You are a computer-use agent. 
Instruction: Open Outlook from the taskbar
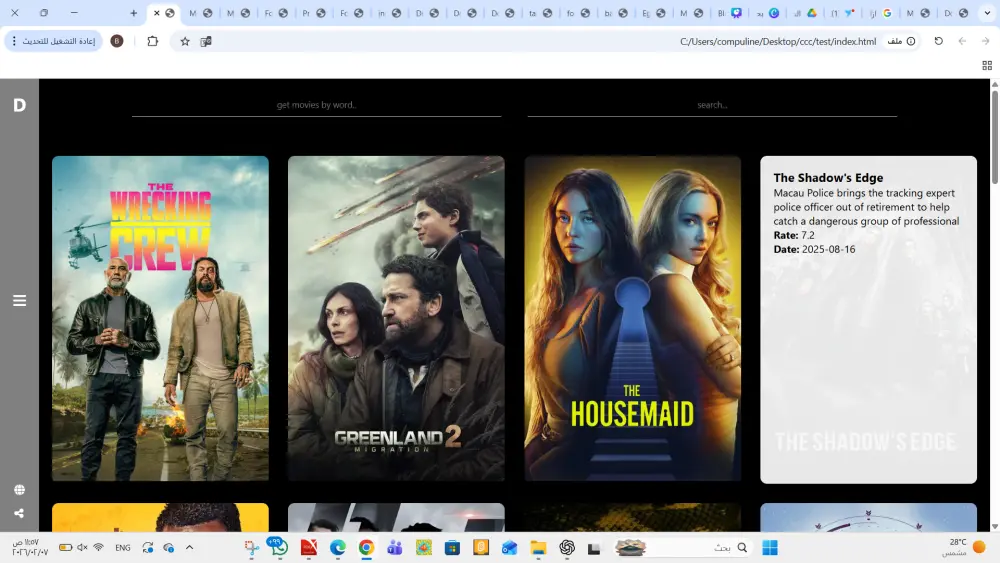[x=510, y=548]
